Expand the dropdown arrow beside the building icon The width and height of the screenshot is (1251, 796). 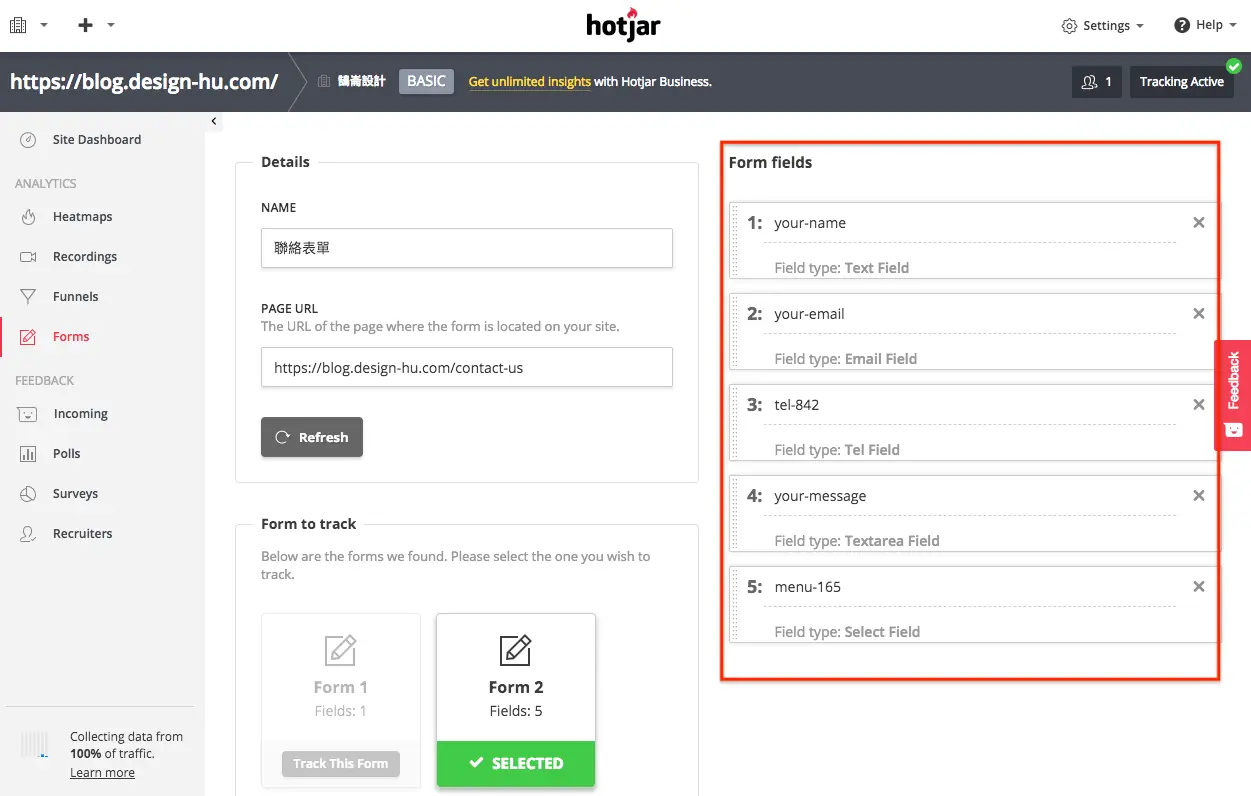pyautogui.click(x=44, y=26)
